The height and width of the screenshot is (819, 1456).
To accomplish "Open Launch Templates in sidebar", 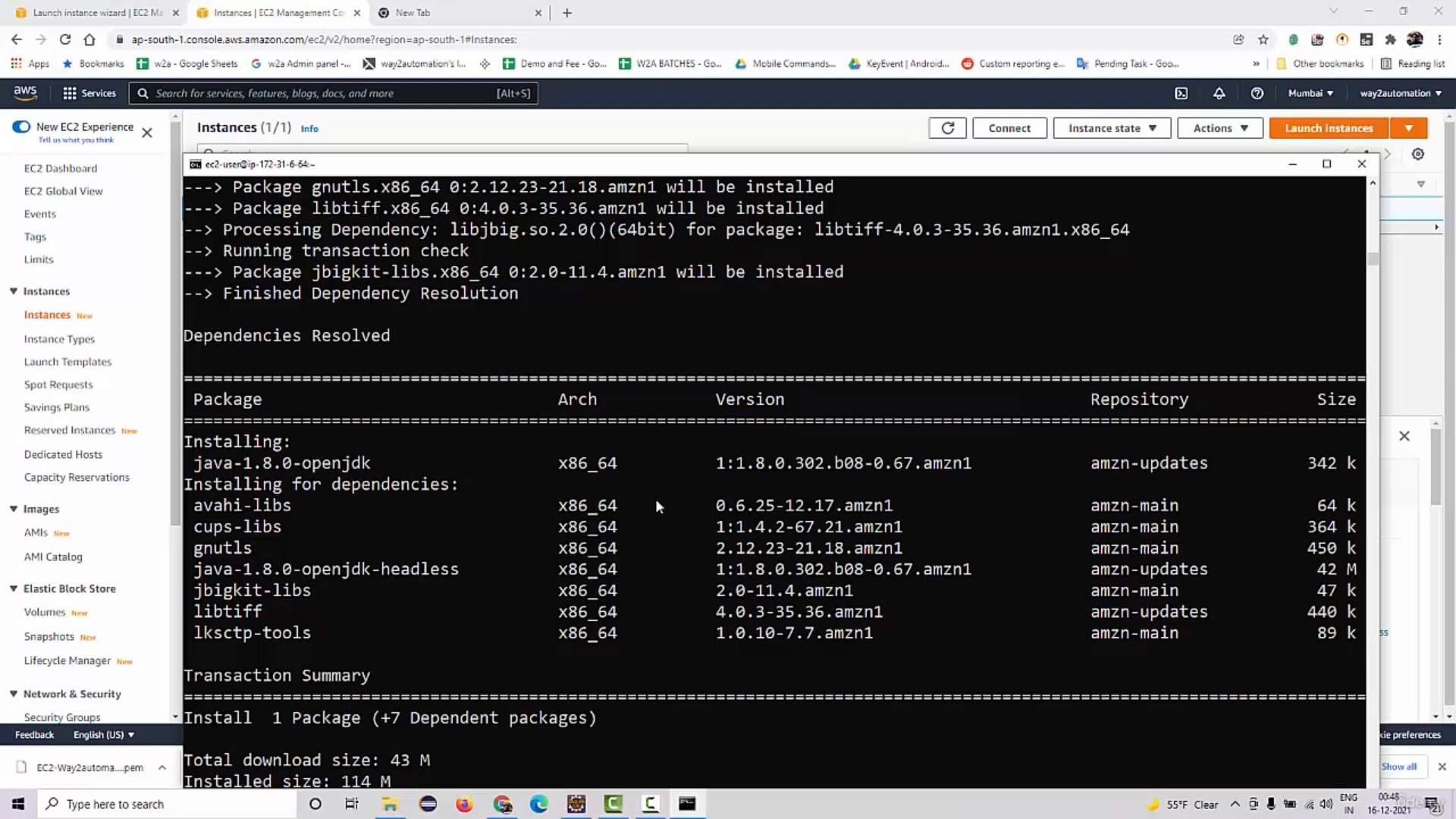I will point(67,362).
